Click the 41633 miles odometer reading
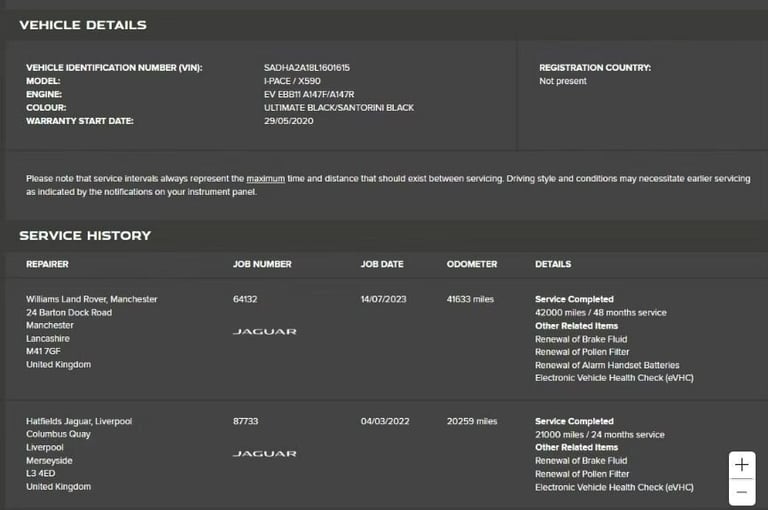Image resolution: width=768 pixels, height=510 pixels. pos(470,299)
